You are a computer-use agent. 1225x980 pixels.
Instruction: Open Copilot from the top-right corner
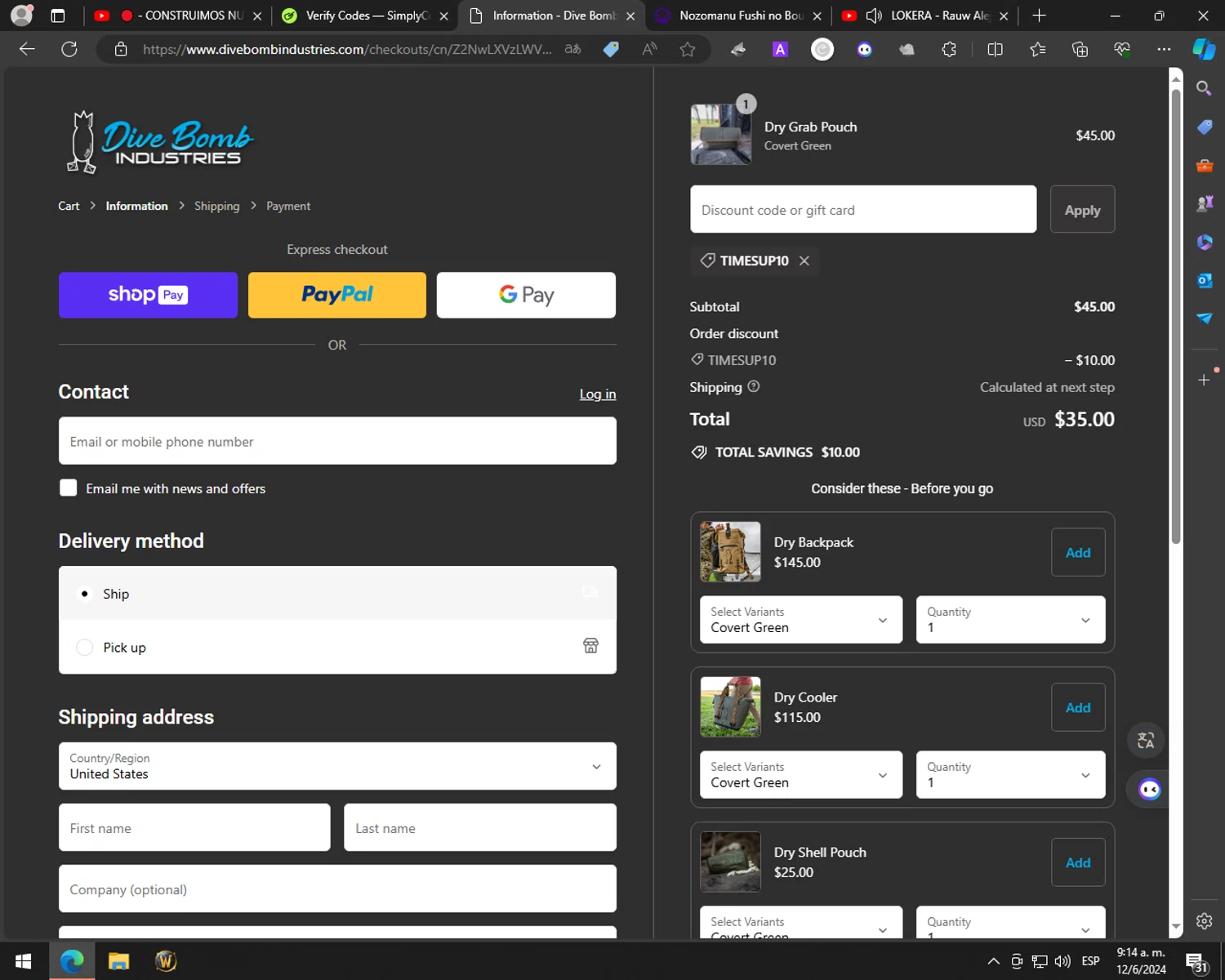pos(1204,49)
